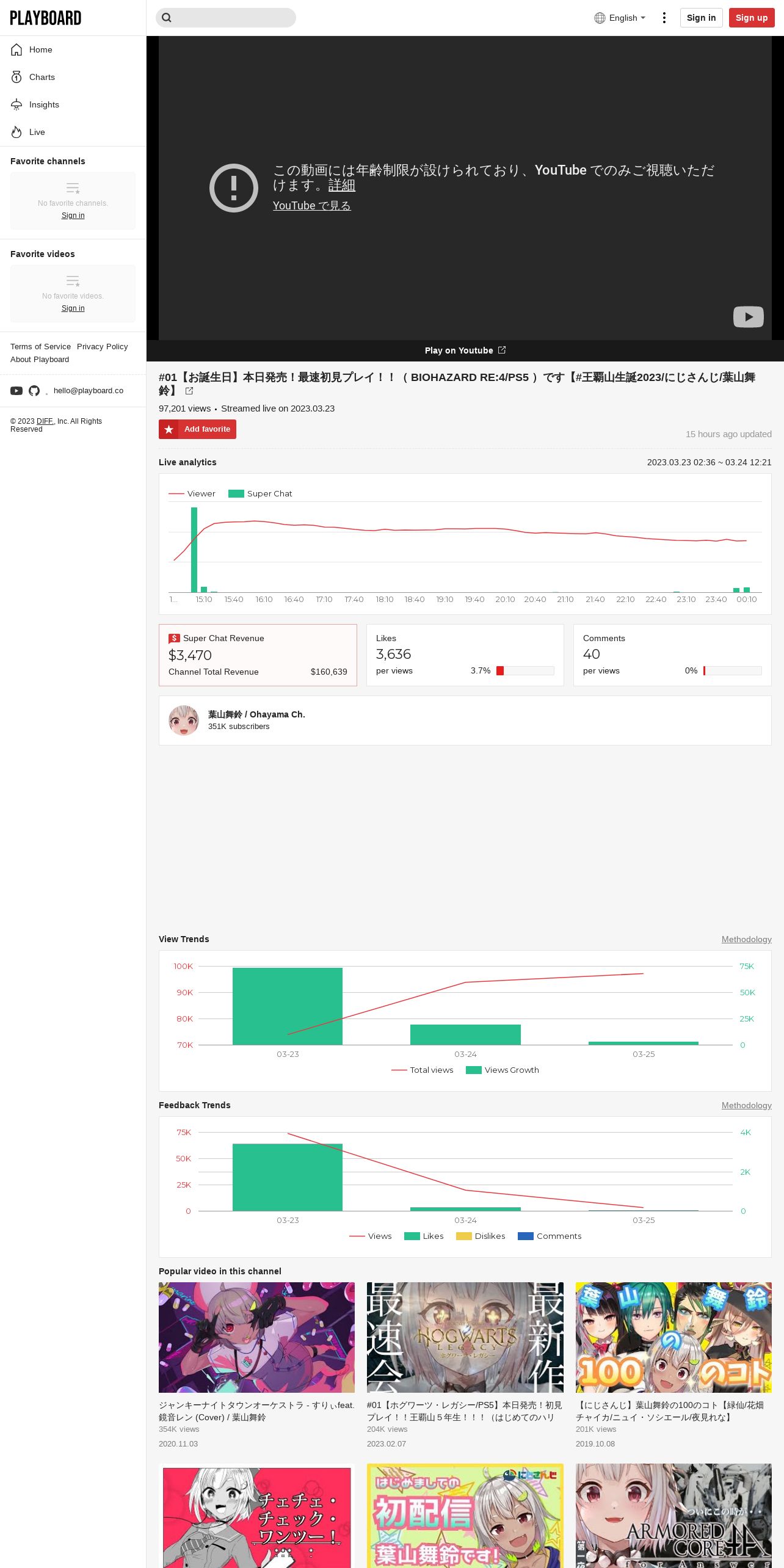Open Hogwarts Legacy video thumbnail
The image size is (784, 1568).
point(465,1337)
